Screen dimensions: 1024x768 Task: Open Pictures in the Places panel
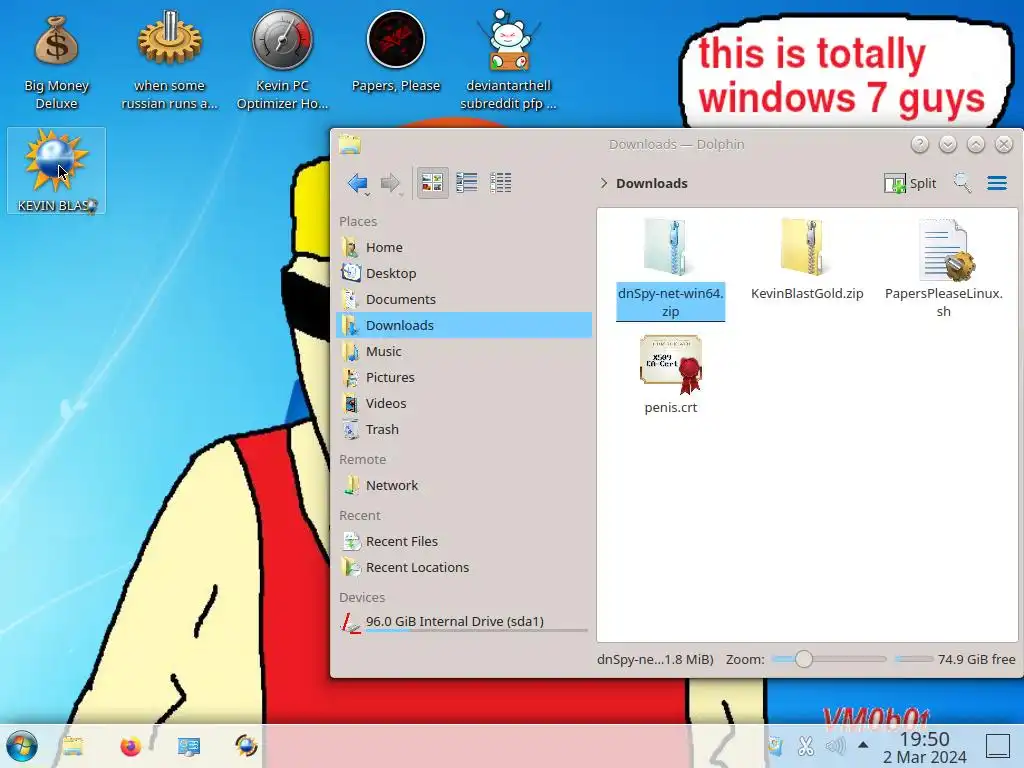tap(464, 377)
